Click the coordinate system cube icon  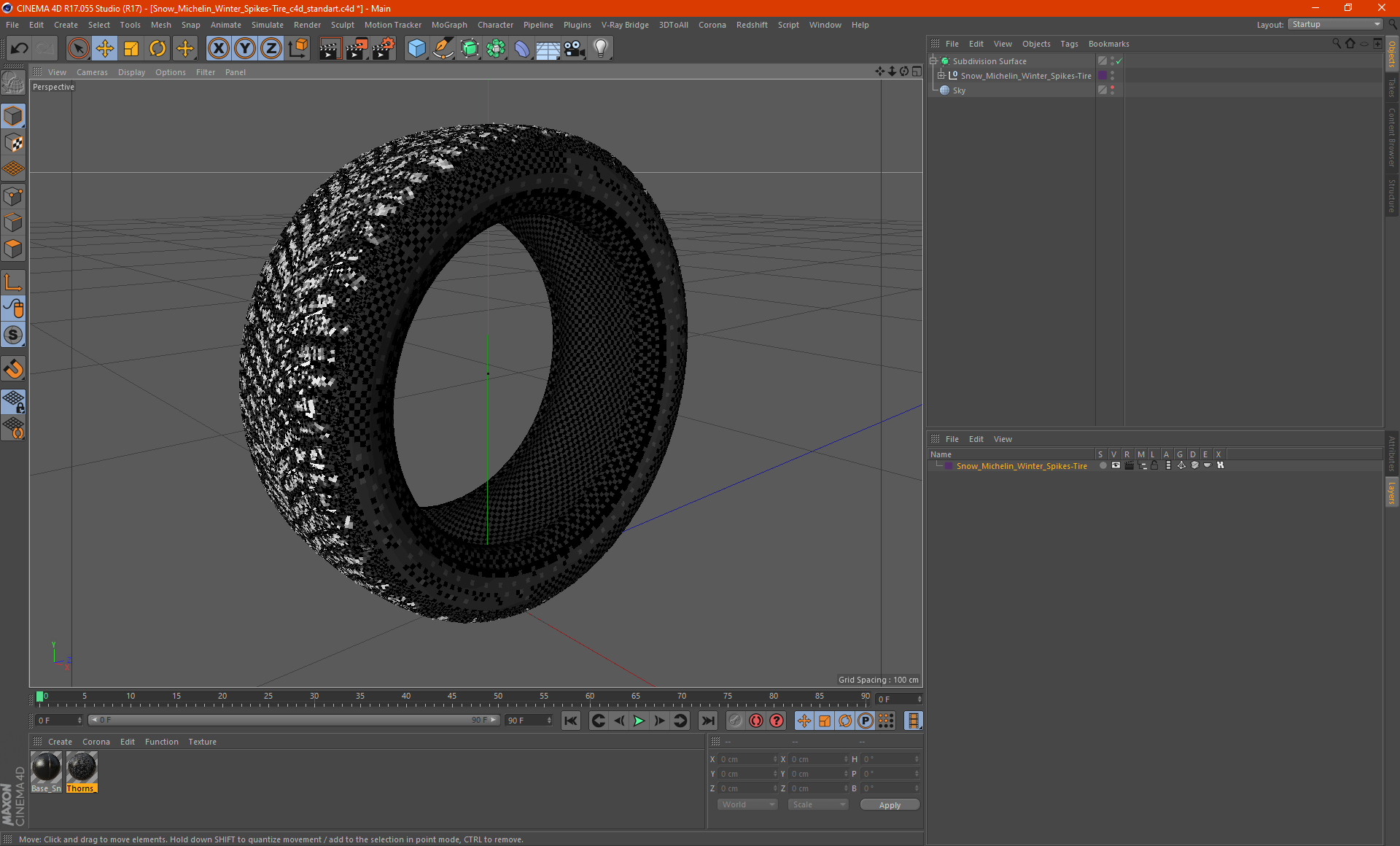[x=298, y=49]
